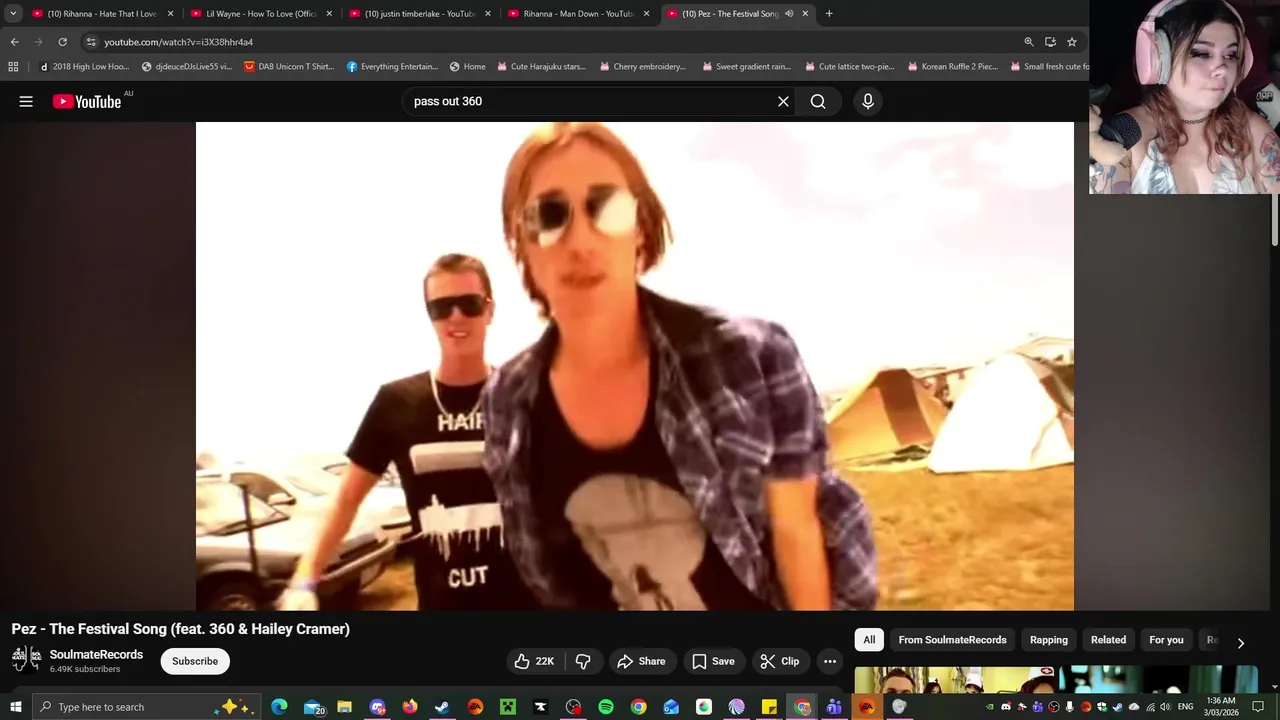Open Minecraft creeper icon on taskbar
The width and height of the screenshot is (1280, 720).
point(508,707)
